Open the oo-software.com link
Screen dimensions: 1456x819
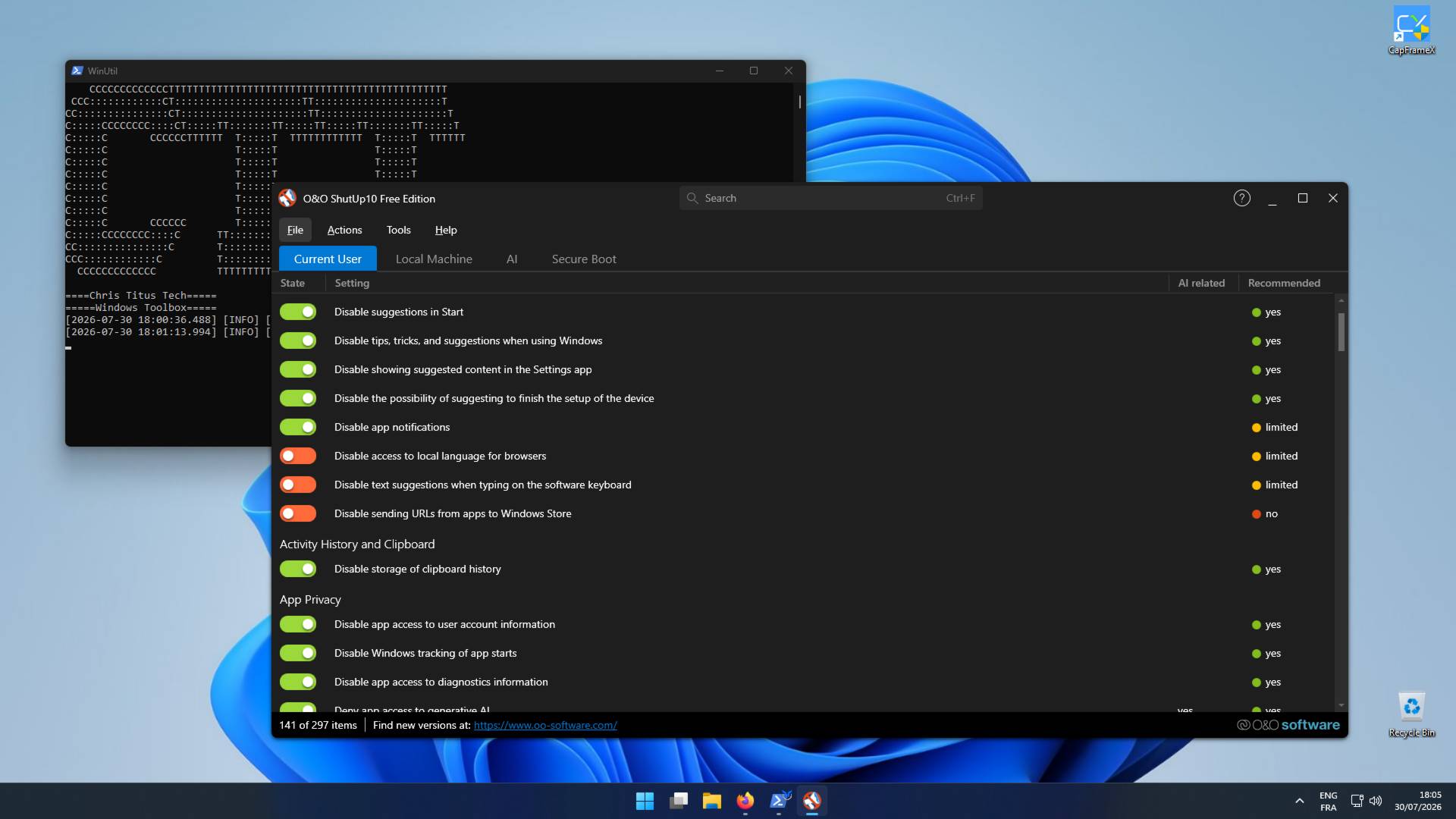coord(545,725)
